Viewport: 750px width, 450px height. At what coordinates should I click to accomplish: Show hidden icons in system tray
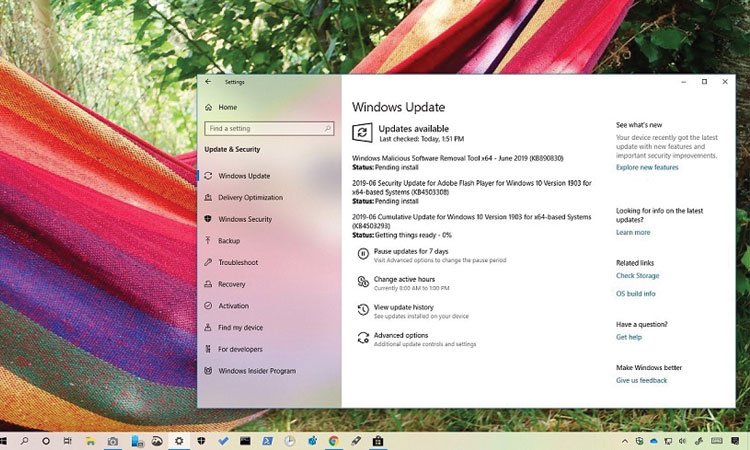[625, 440]
